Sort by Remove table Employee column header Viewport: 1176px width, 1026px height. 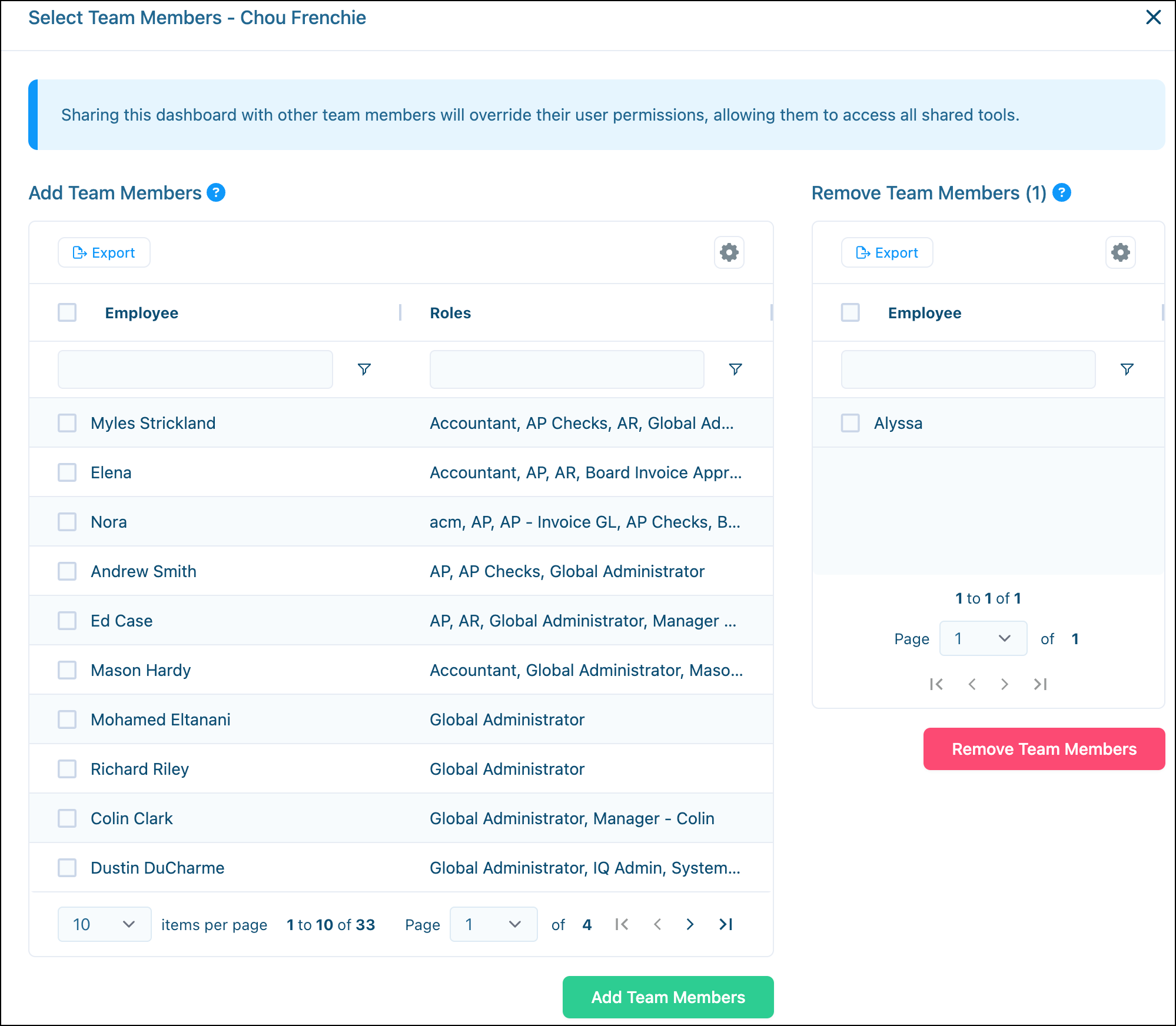pos(924,313)
